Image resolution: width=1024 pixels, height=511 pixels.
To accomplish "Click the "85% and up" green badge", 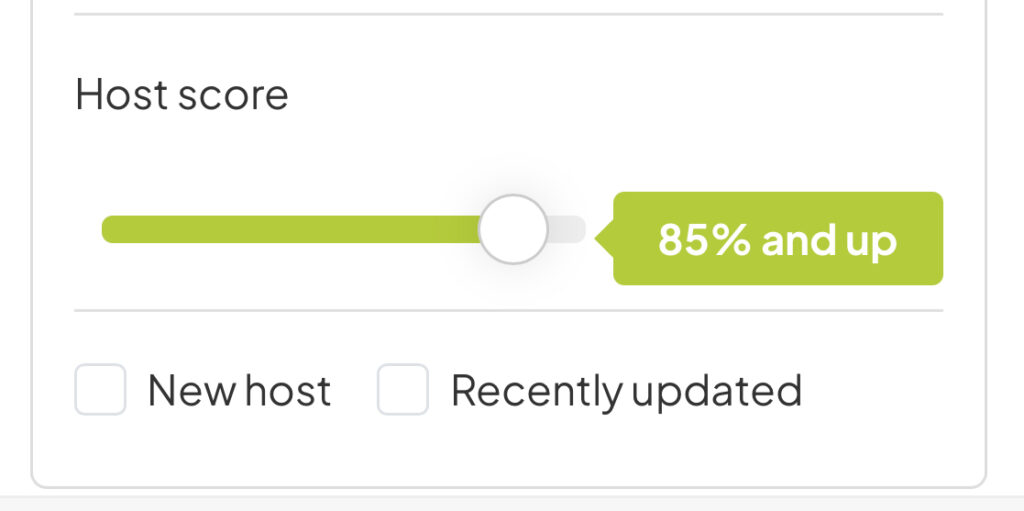I will (778, 239).
